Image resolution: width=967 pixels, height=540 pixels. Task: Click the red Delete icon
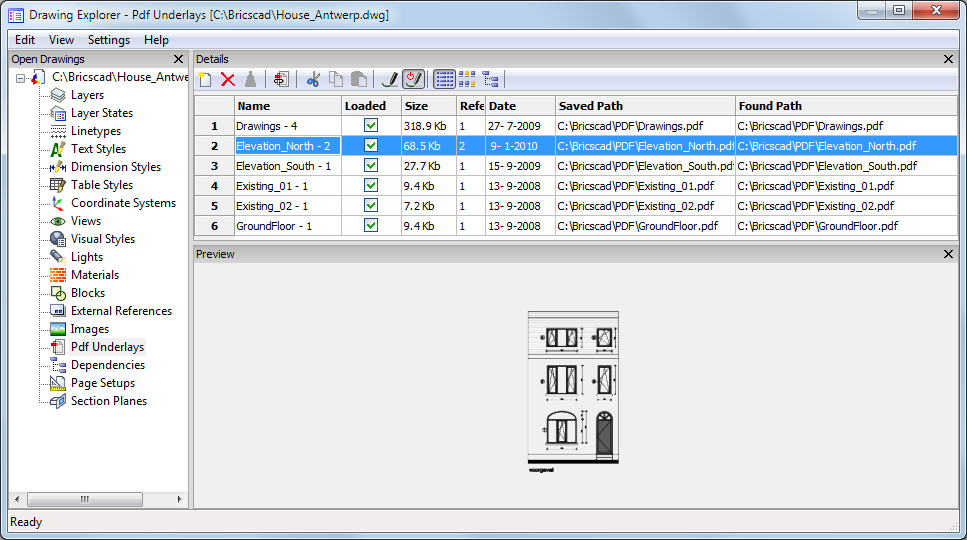(x=228, y=80)
